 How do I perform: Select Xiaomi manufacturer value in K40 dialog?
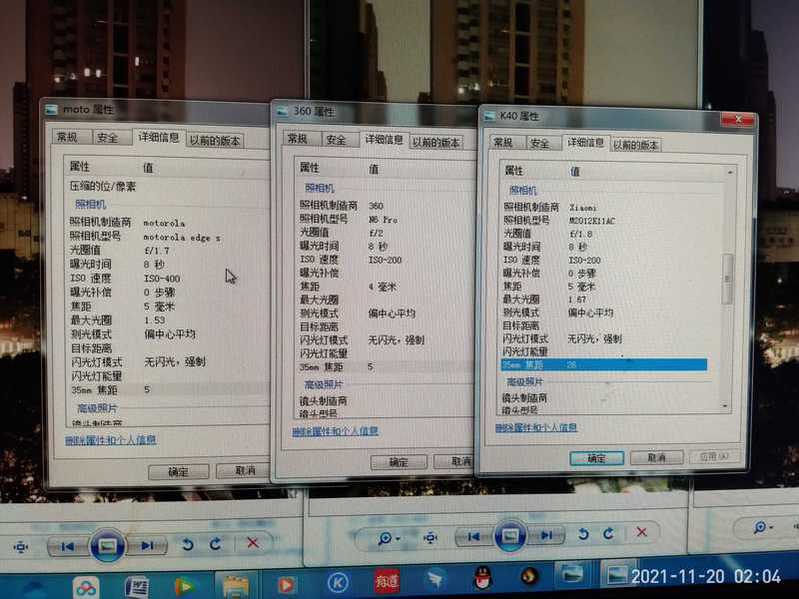point(582,208)
